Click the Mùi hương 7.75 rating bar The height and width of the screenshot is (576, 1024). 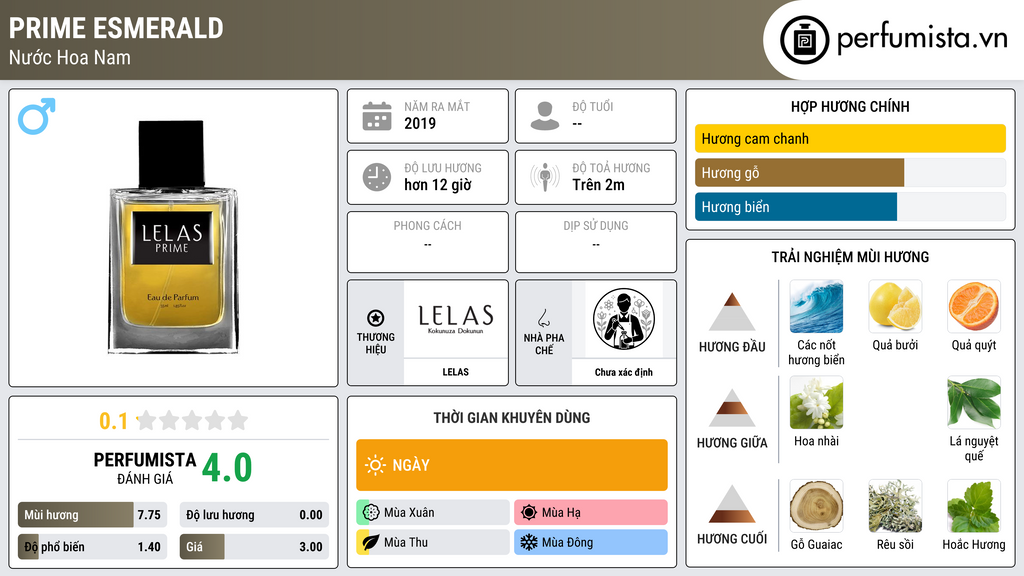(x=92, y=515)
